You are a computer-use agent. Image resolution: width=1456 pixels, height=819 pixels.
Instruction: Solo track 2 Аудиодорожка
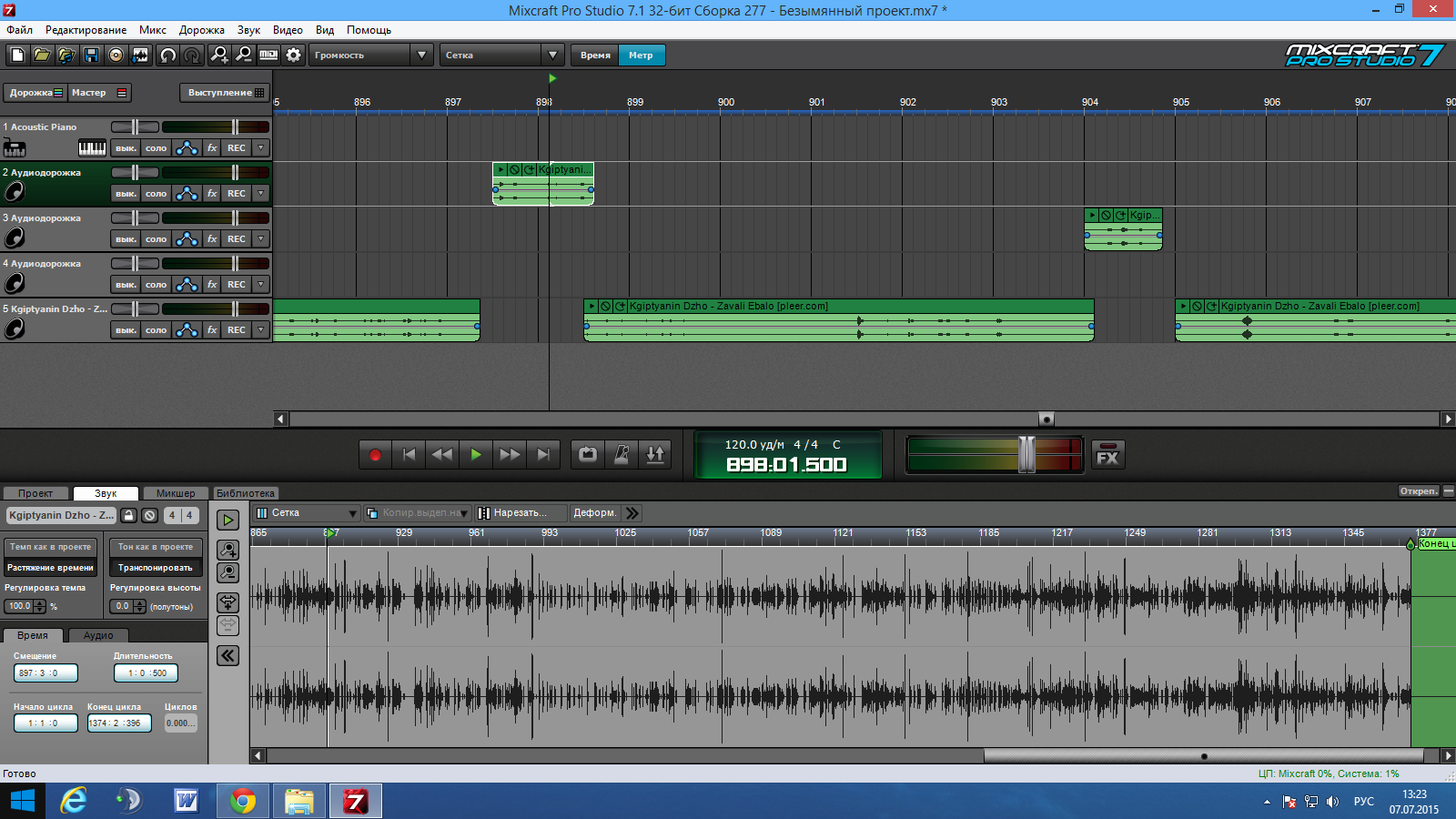157,193
